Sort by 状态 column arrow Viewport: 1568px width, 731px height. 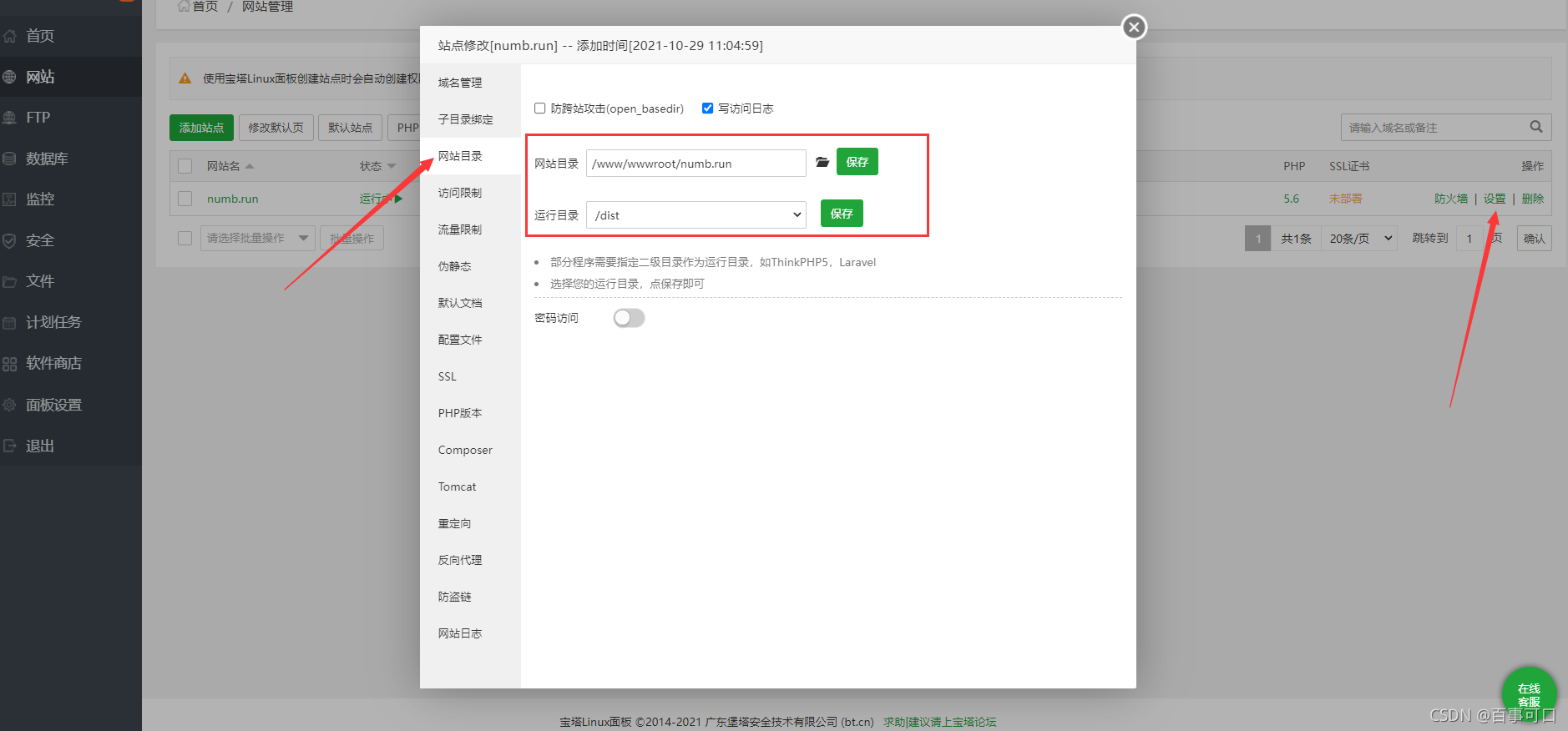(392, 166)
